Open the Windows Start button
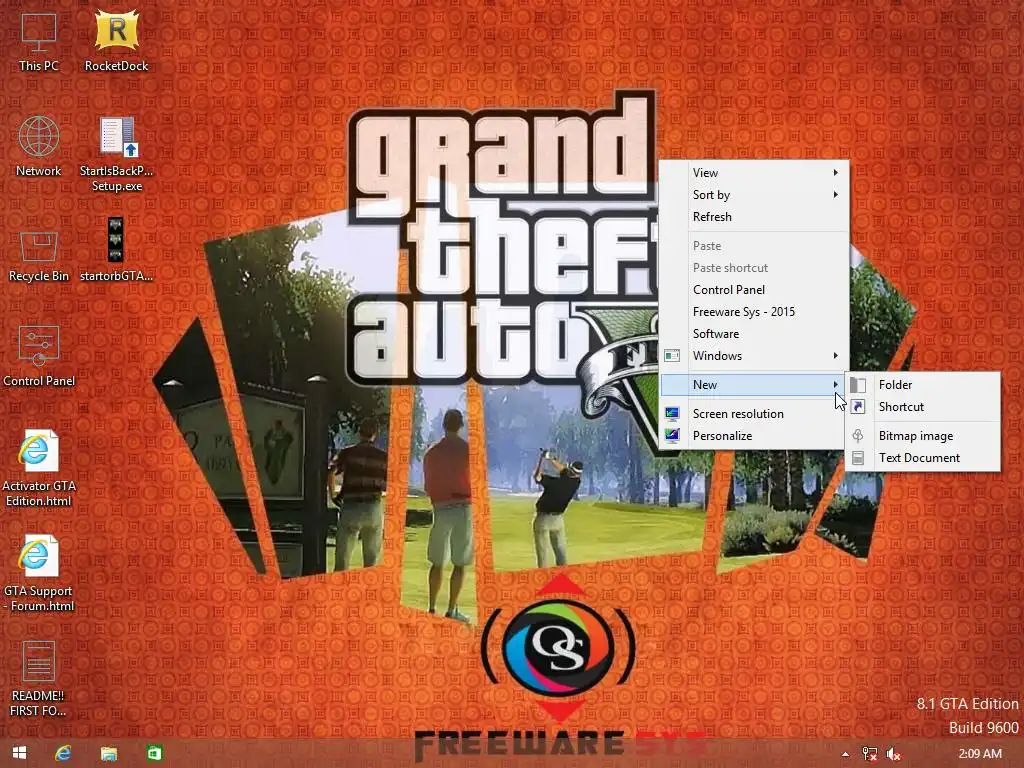This screenshot has height=768, width=1024. pos(20,753)
